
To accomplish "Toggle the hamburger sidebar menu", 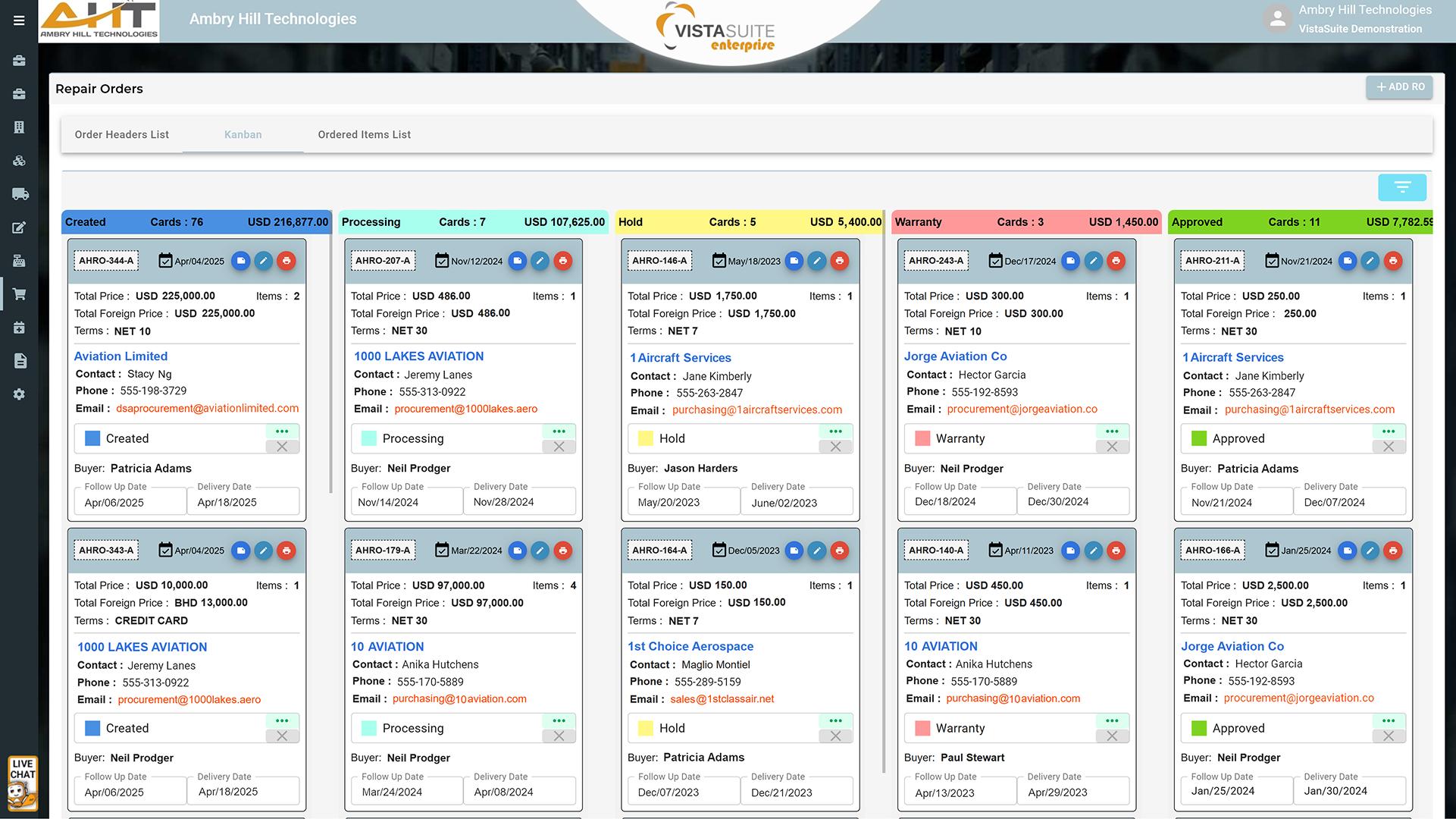I will click(19, 20).
